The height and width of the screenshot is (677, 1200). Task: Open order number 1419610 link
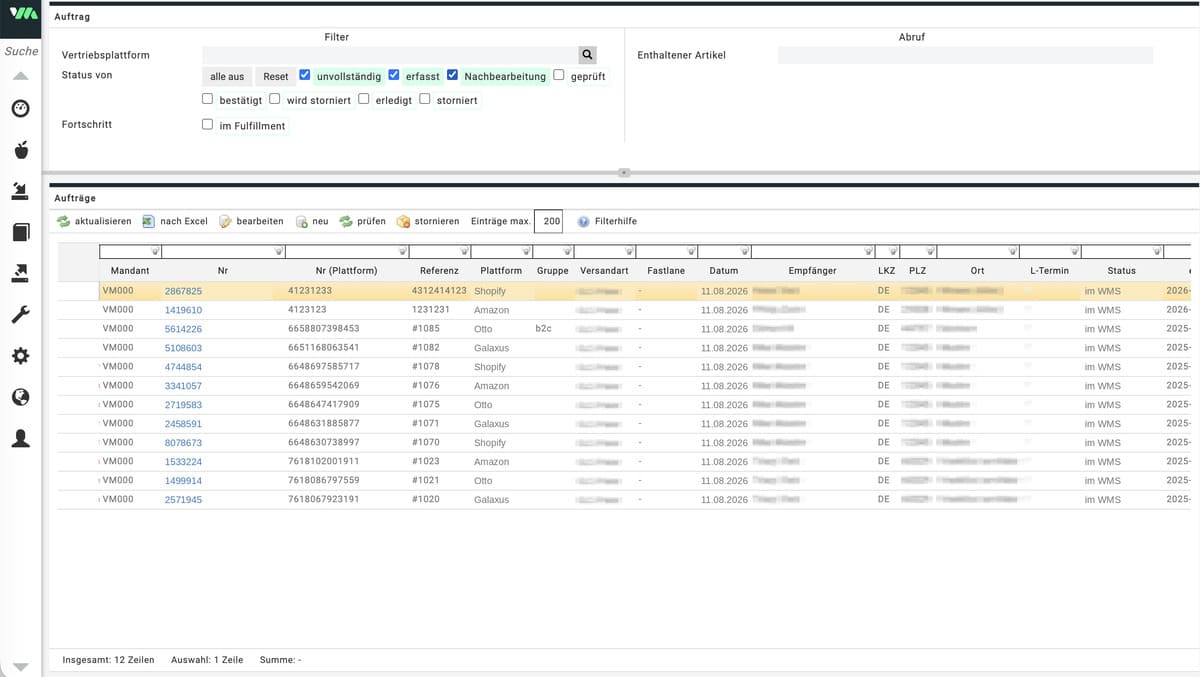183,310
